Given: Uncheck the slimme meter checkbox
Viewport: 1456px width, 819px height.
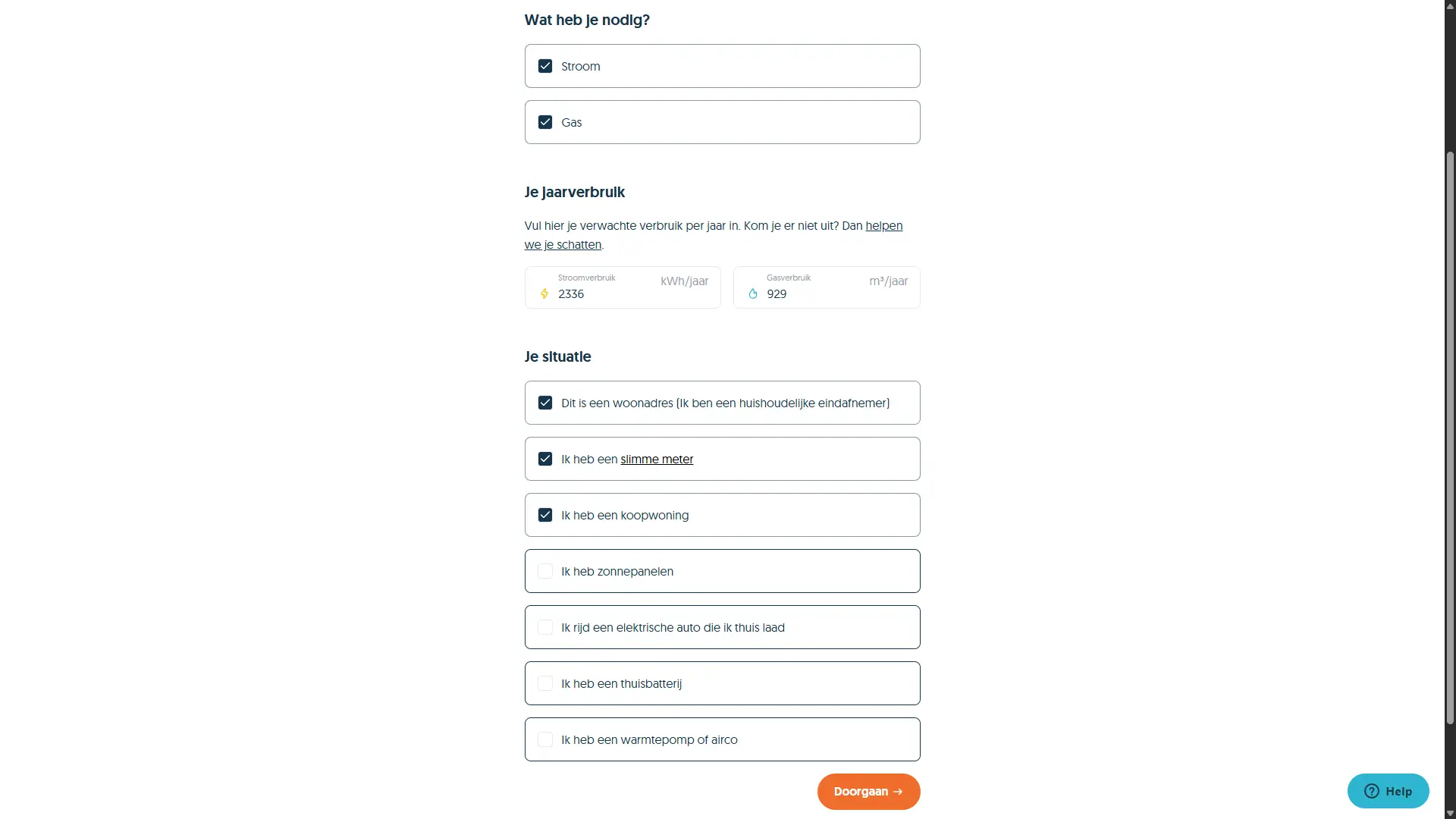Looking at the screenshot, I should pos(545,459).
